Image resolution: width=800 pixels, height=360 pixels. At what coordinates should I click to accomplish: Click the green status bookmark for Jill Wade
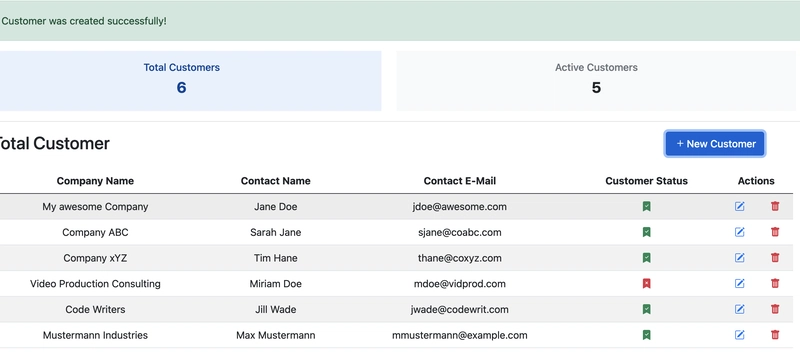(x=646, y=310)
